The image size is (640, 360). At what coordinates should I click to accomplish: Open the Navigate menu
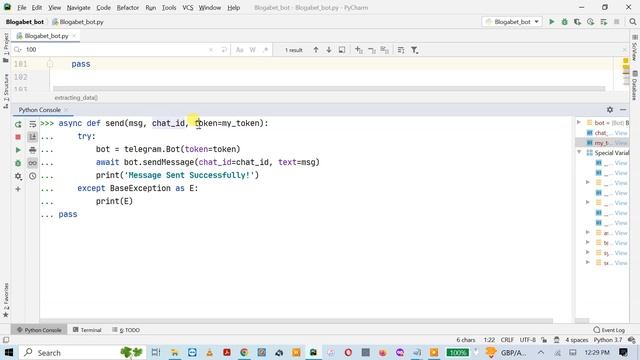click(x=78, y=7)
